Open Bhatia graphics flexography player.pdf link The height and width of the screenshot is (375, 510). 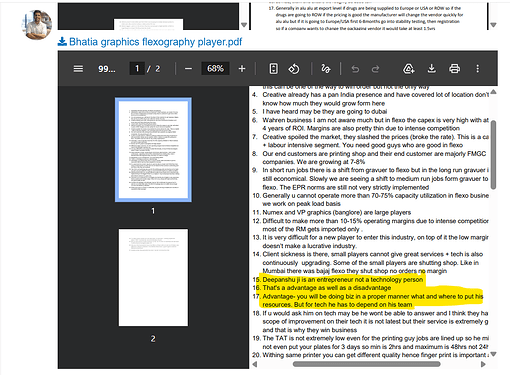(x=155, y=42)
